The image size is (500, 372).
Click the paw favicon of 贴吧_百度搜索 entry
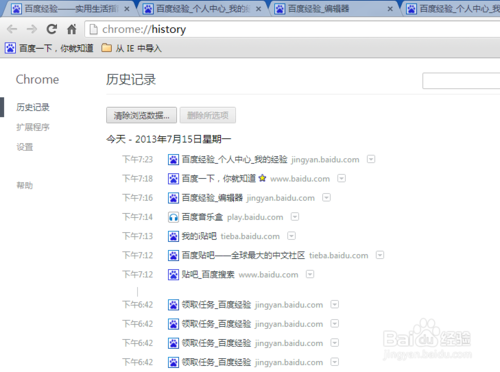[x=173, y=275]
